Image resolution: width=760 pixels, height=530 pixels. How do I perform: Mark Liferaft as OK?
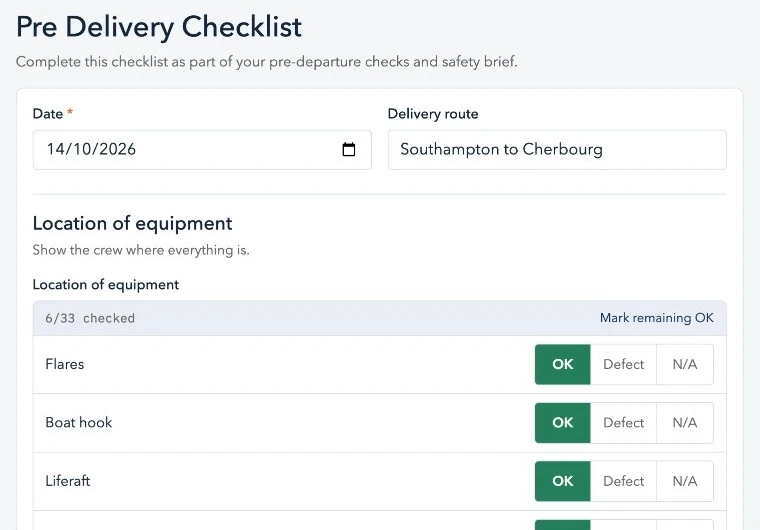[x=563, y=481]
